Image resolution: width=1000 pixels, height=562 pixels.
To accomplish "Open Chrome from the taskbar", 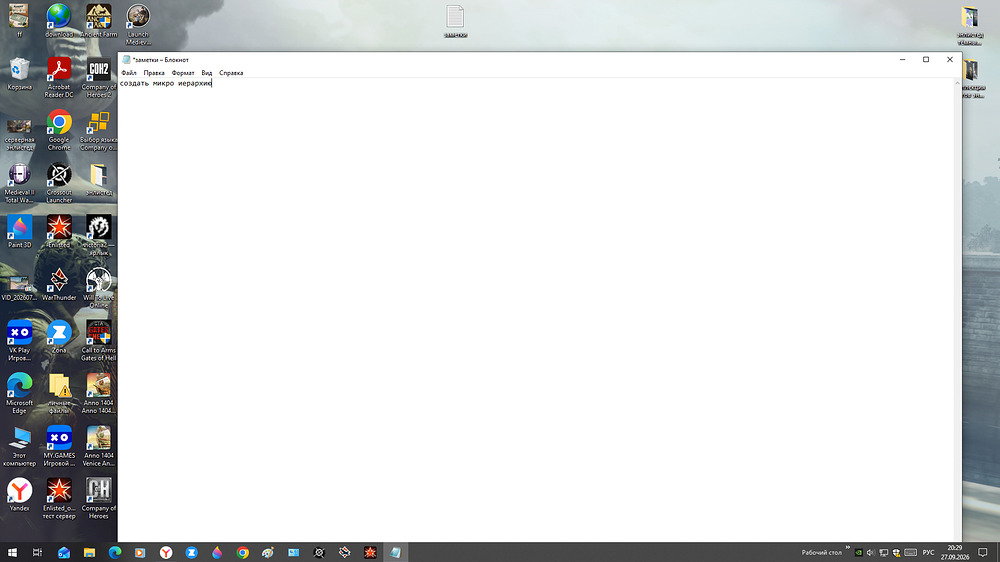I will [x=242, y=552].
